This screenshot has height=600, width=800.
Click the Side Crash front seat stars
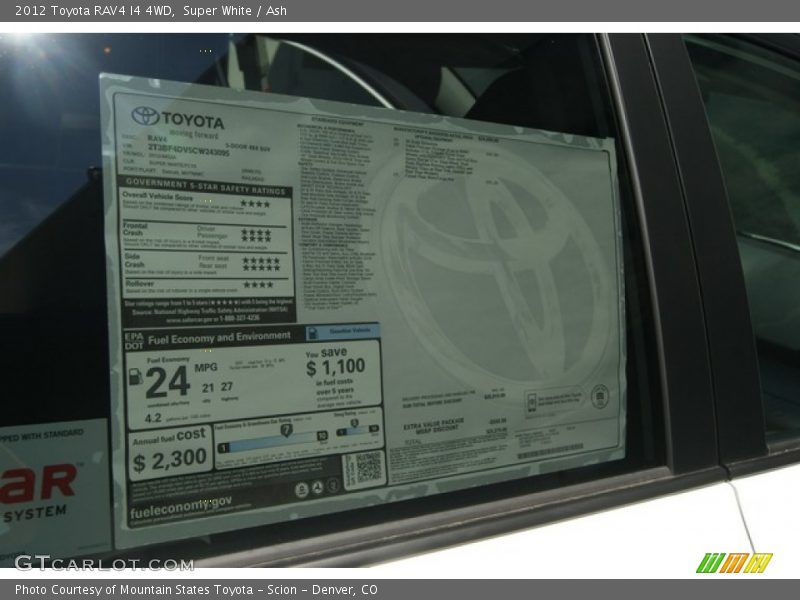click(x=260, y=259)
